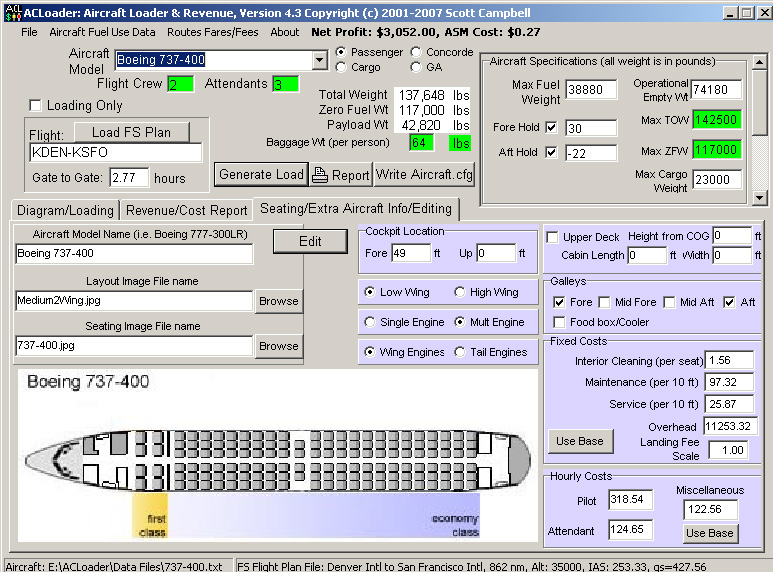Screen dimensions: 773x572
Task: Switch to the Revenue/Cost Report tab
Action: click(184, 210)
